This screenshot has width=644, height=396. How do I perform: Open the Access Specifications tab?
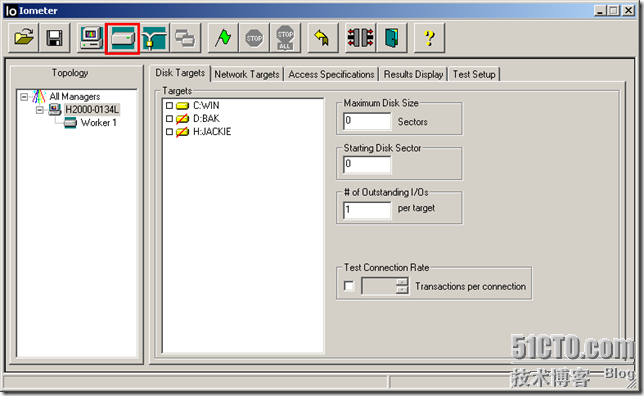331,74
